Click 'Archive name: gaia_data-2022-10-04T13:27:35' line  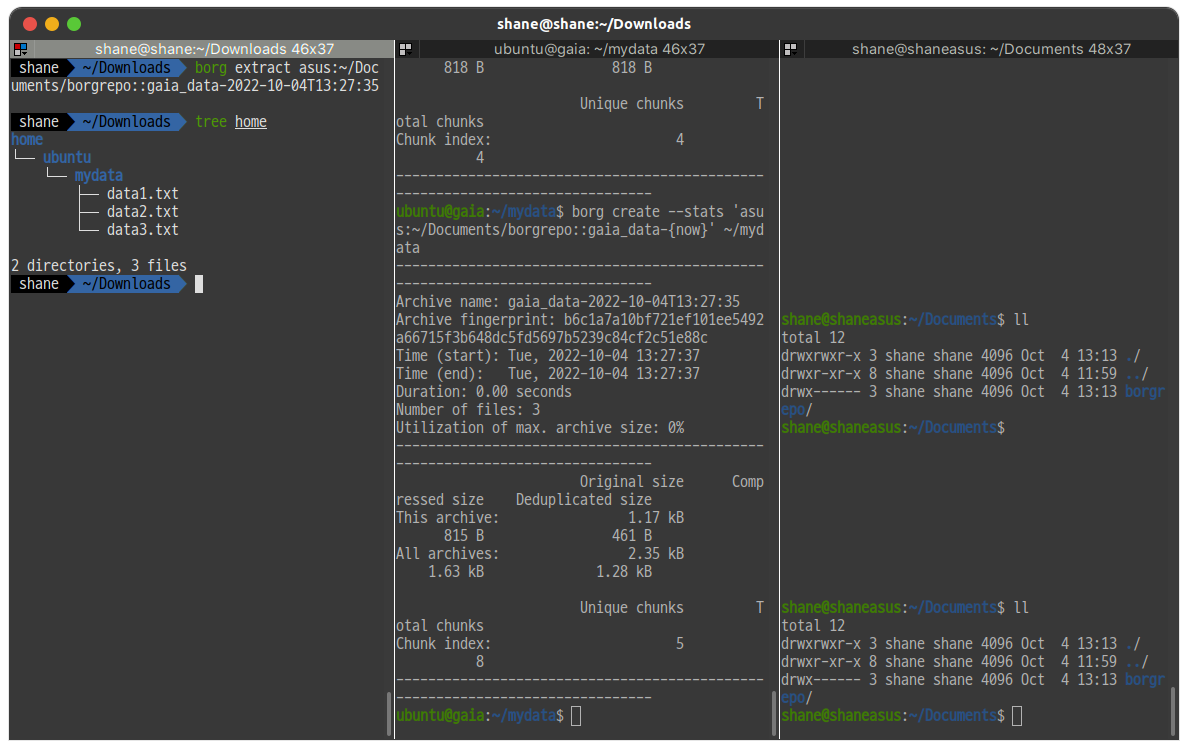[x=567, y=301]
